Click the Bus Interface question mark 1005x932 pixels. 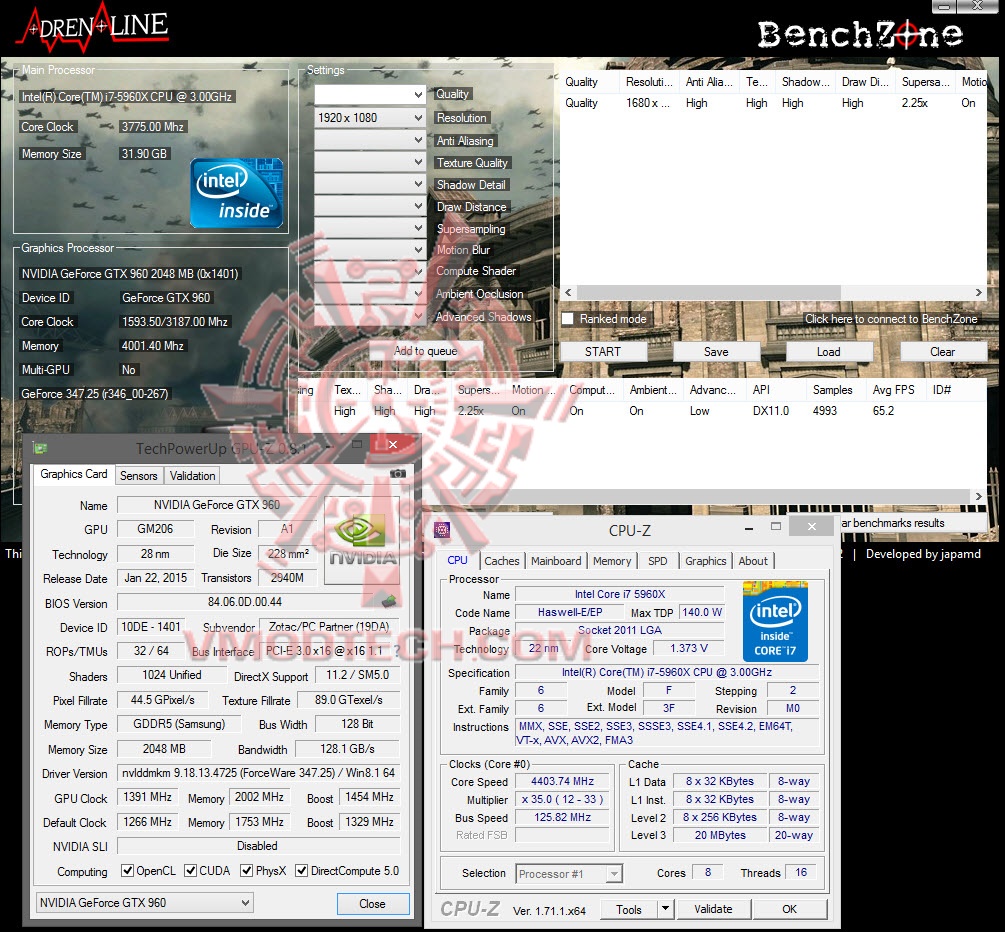(x=397, y=651)
